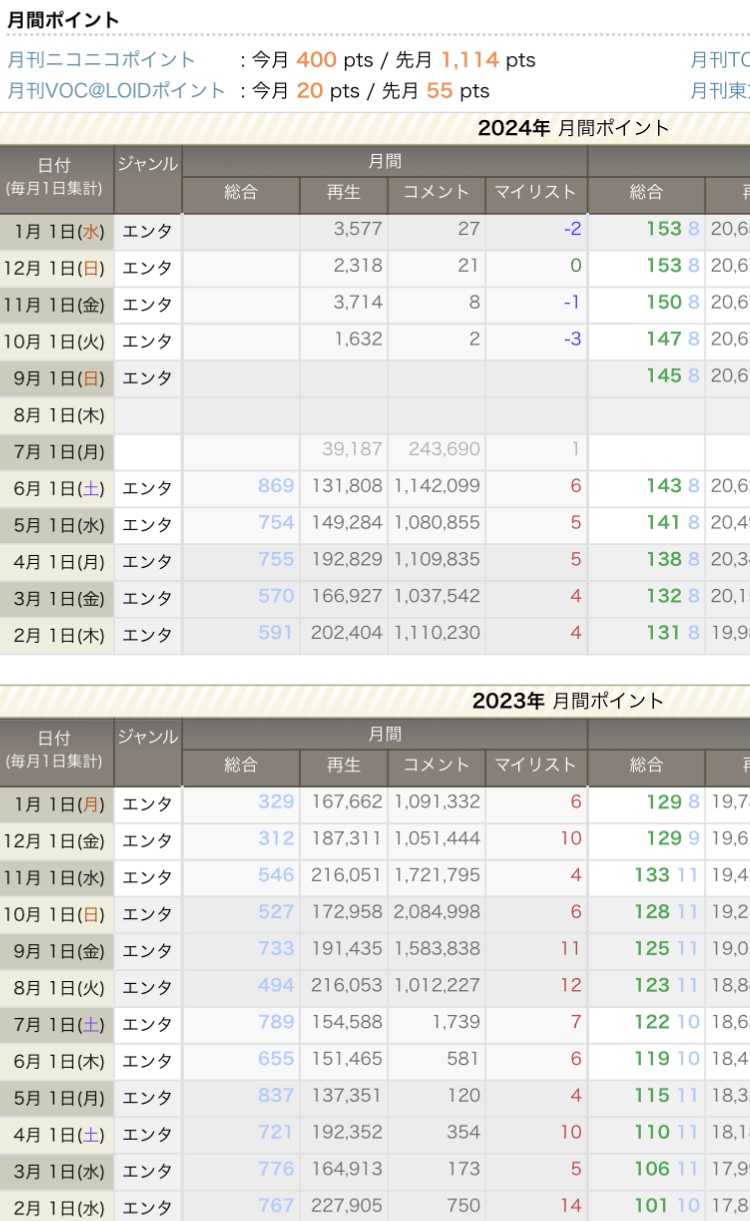This screenshot has height=1221, width=750.
Task: Select the マイリスト column header in 2023 table
Action: (x=535, y=766)
